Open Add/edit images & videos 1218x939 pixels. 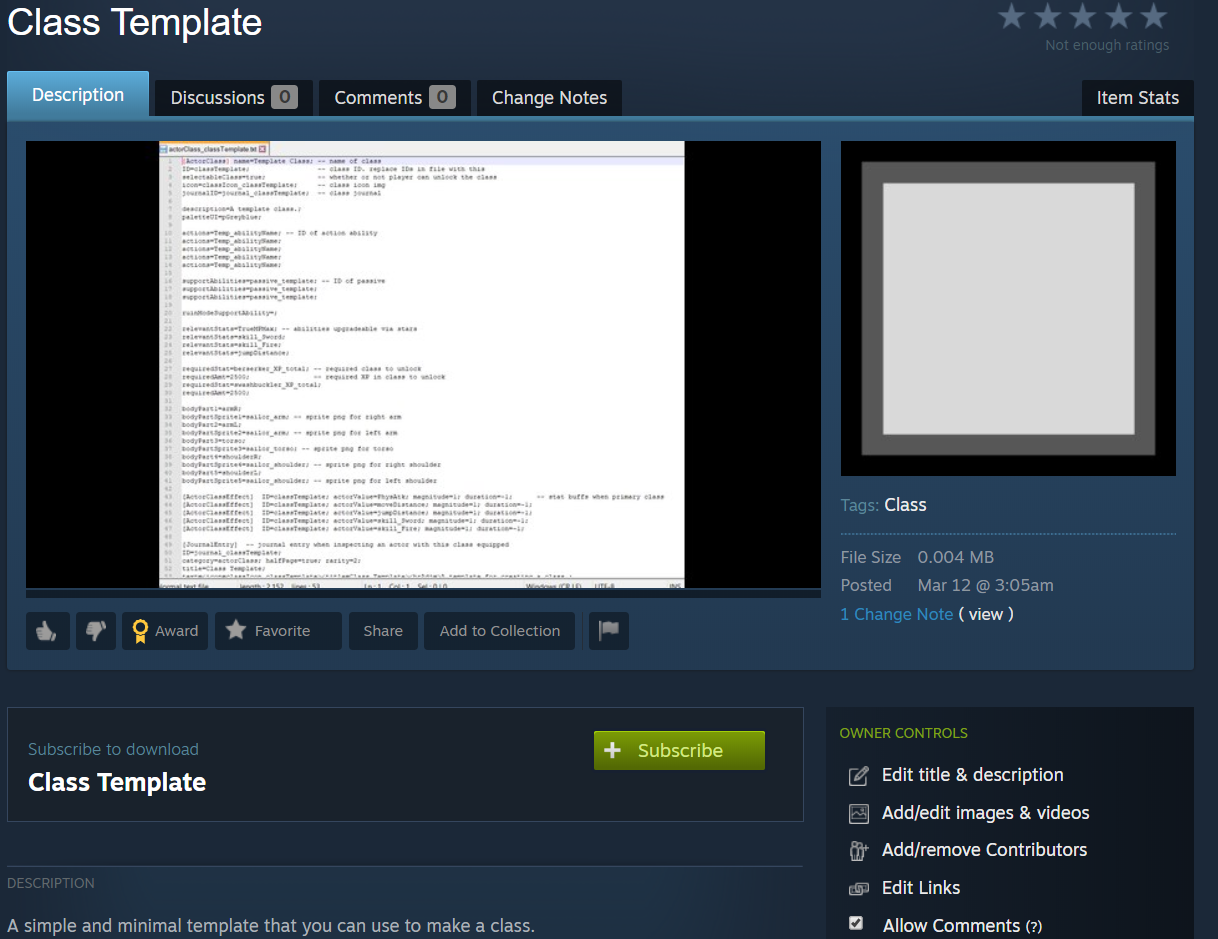pyautogui.click(x=985, y=813)
